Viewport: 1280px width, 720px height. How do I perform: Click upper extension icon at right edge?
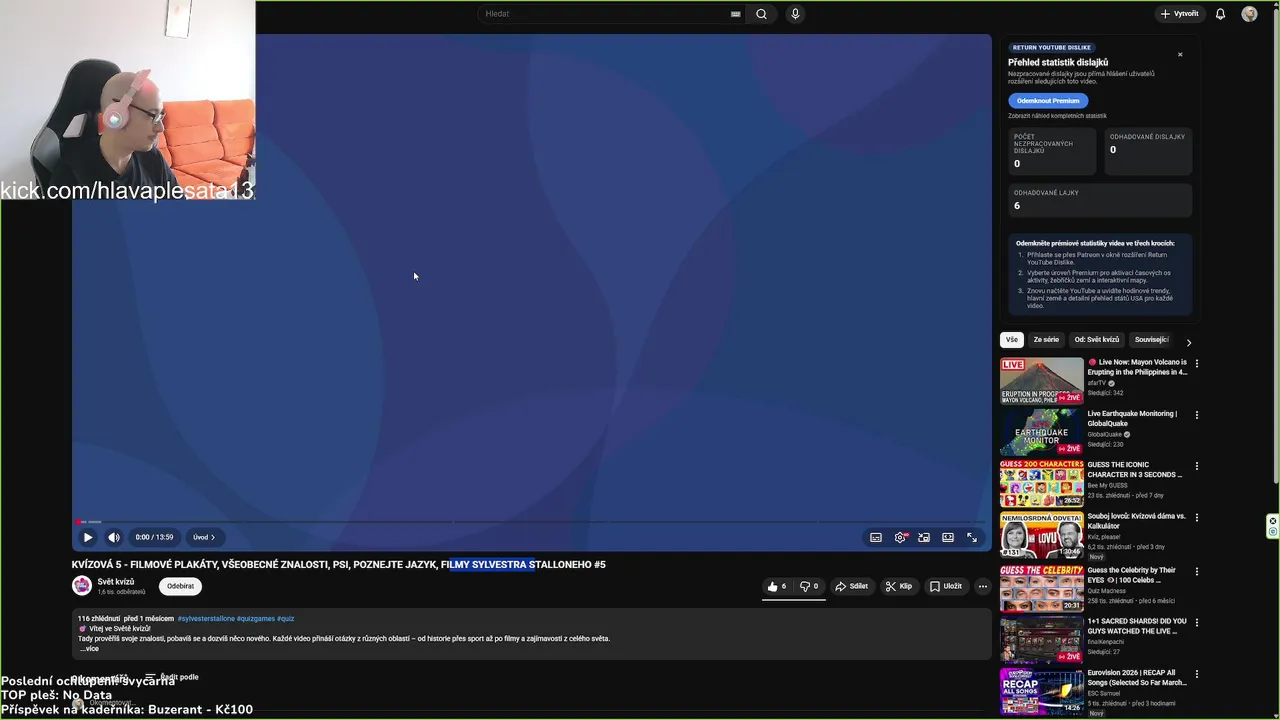point(1273,520)
